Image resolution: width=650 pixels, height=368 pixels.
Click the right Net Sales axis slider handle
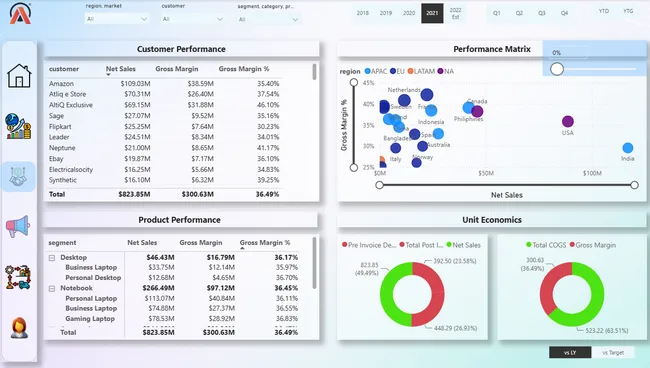(634, 185)
